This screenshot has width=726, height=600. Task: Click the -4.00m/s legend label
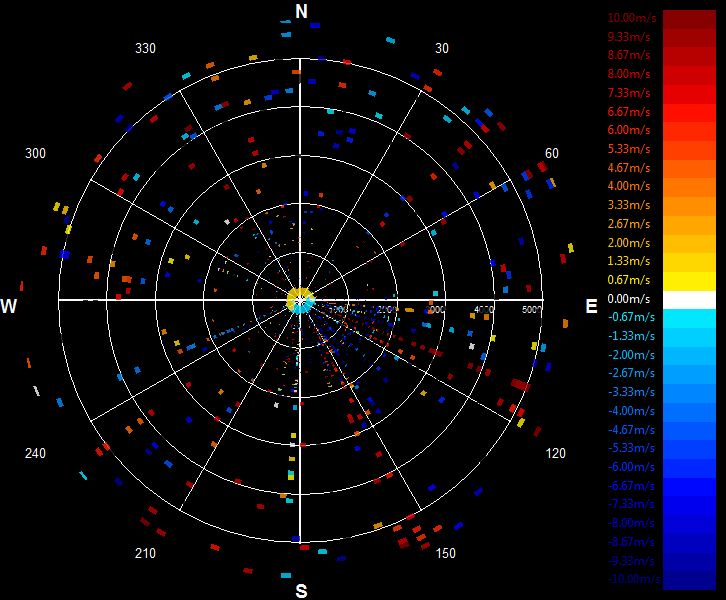[x=632, y=411]
